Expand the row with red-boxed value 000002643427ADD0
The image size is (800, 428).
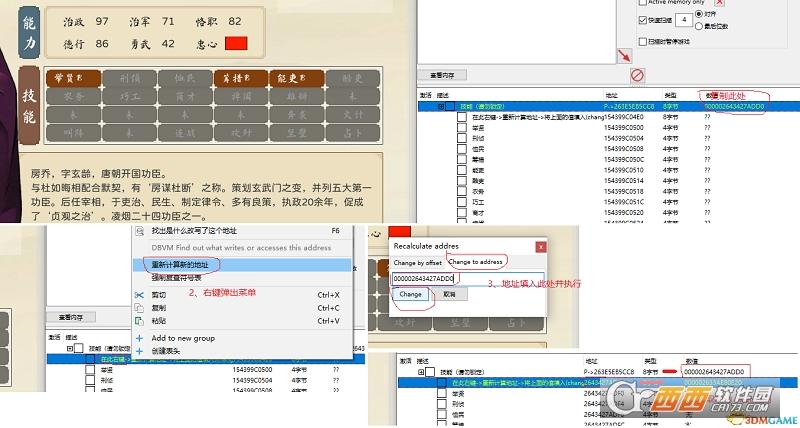point(421,372)
